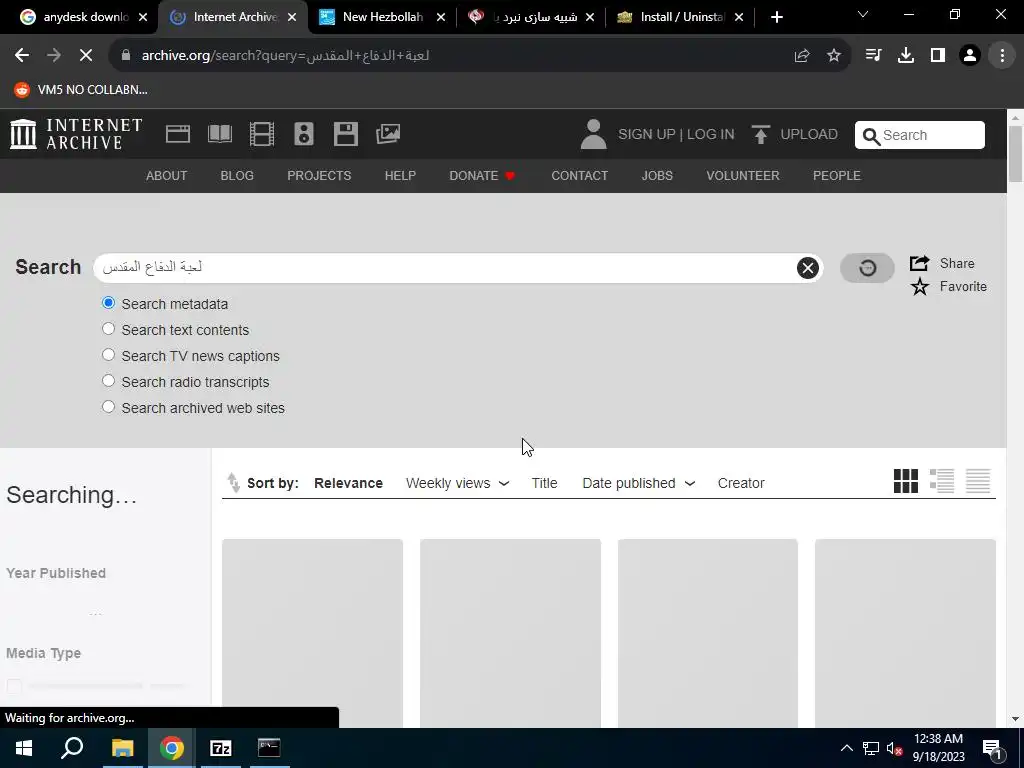Sort results by Relevance
This screenshot has width=1024, height=768.
tap(348, 483)
